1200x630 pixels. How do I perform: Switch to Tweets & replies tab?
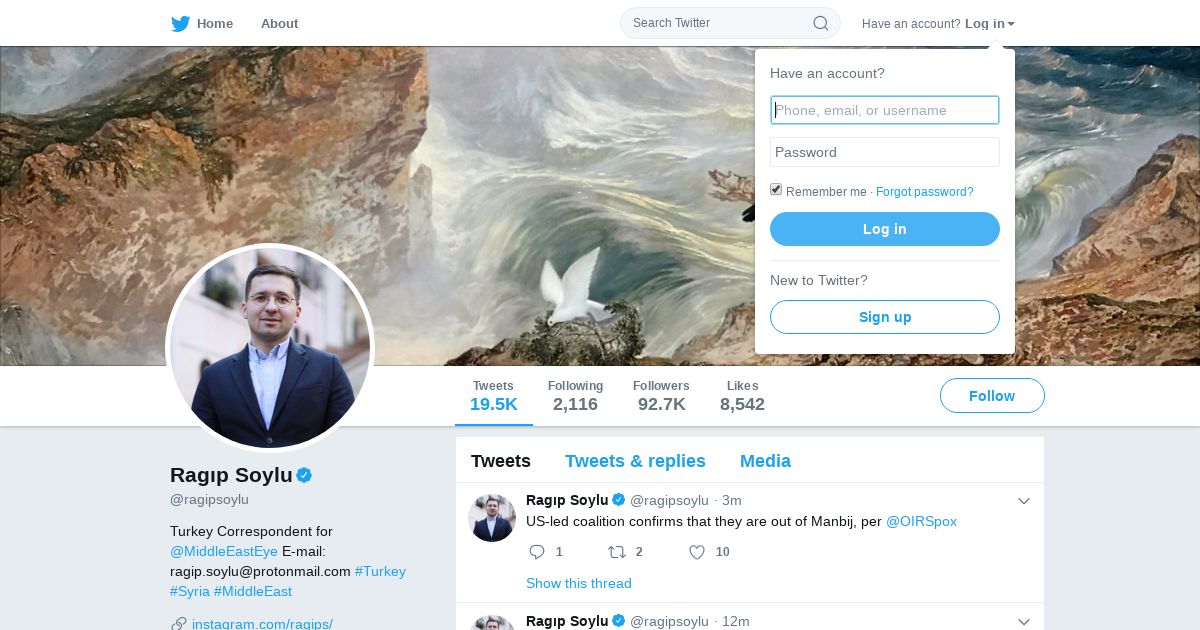635,461
